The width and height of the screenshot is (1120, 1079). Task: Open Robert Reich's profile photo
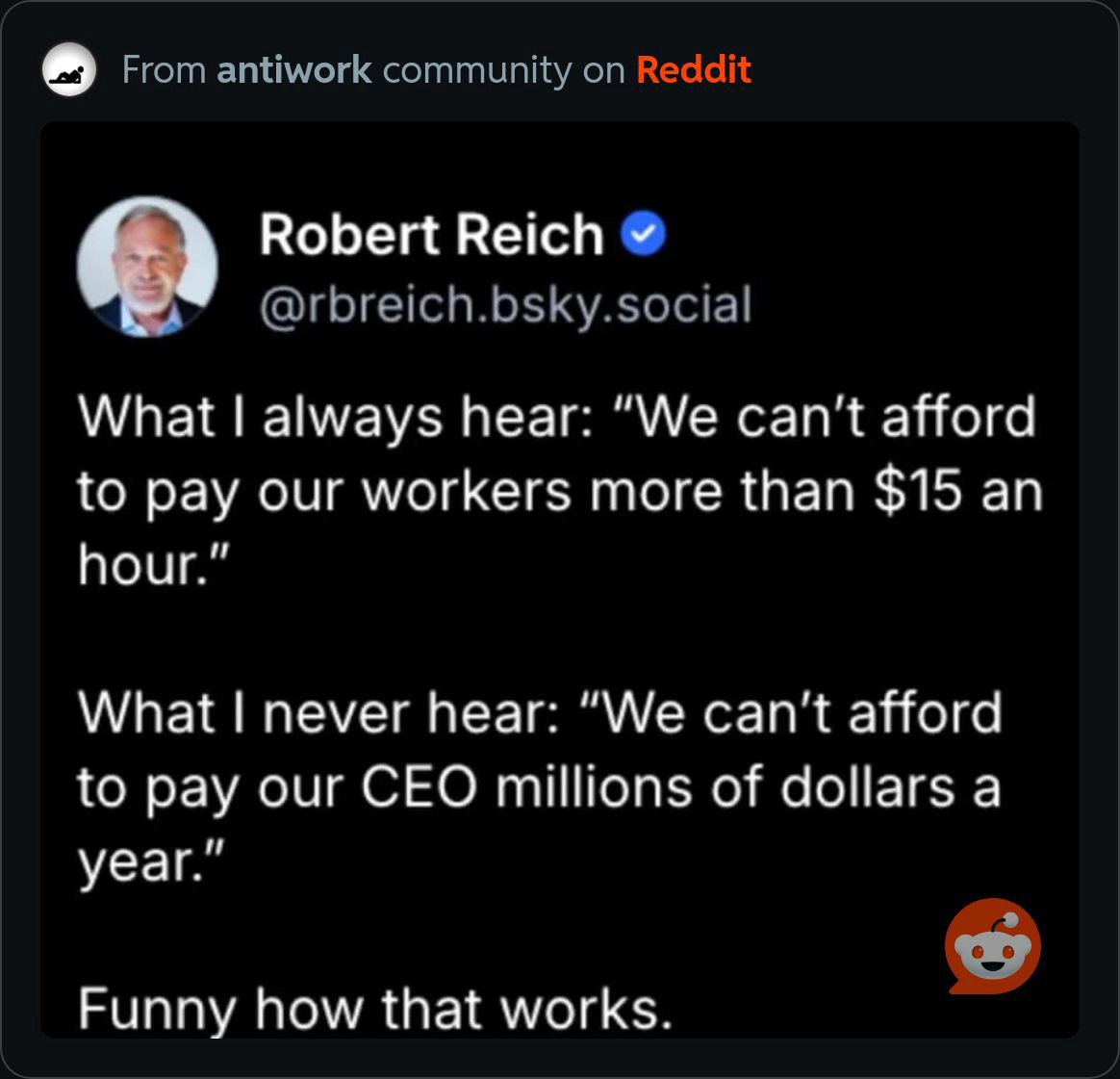147,267
